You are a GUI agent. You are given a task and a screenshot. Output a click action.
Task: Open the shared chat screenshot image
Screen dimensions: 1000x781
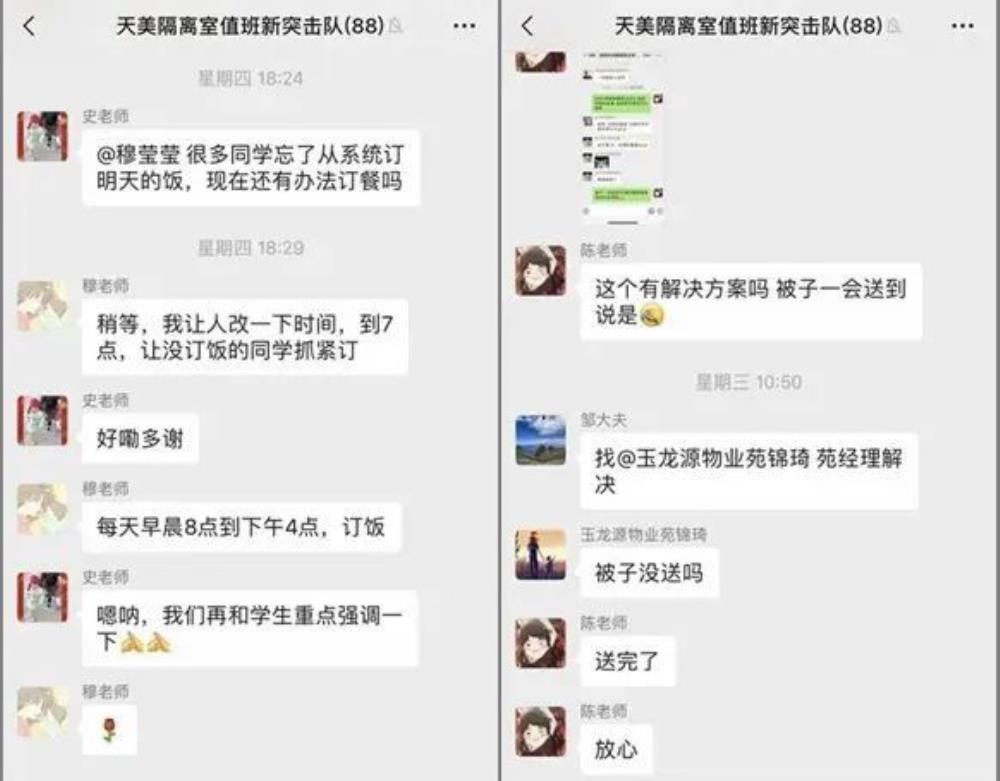click(622, 137)
